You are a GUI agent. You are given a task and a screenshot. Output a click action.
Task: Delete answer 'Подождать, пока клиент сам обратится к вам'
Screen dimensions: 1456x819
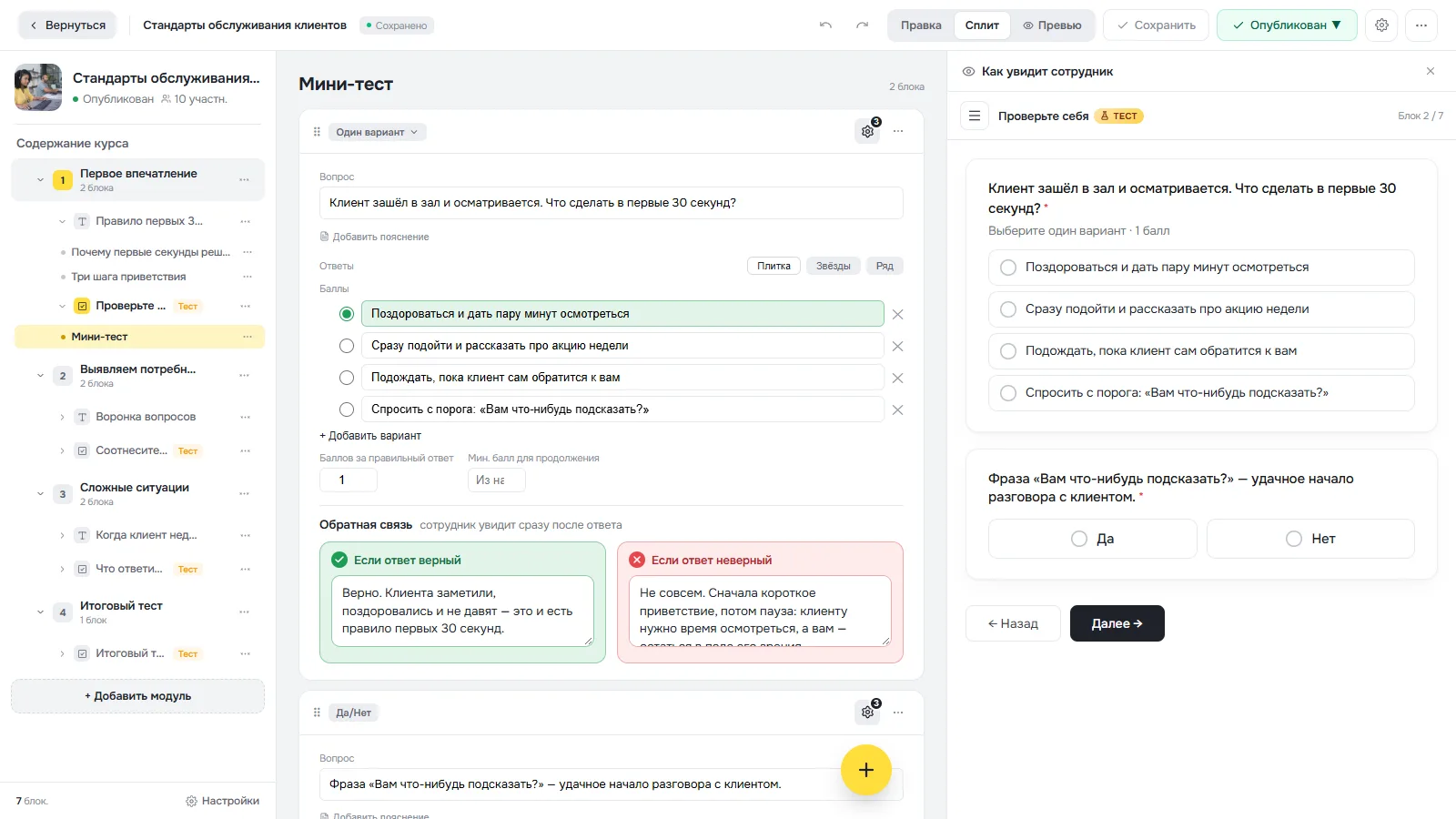pos(897,378)
